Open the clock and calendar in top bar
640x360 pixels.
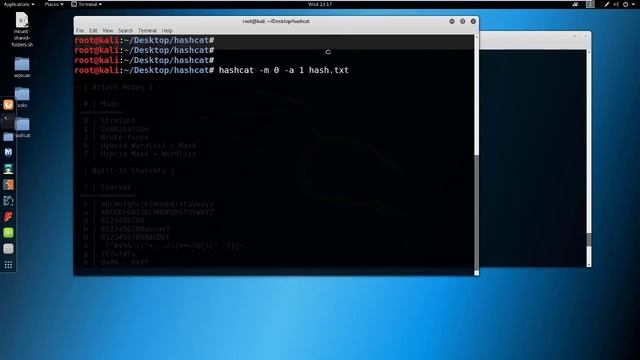[x=320, y=4]
